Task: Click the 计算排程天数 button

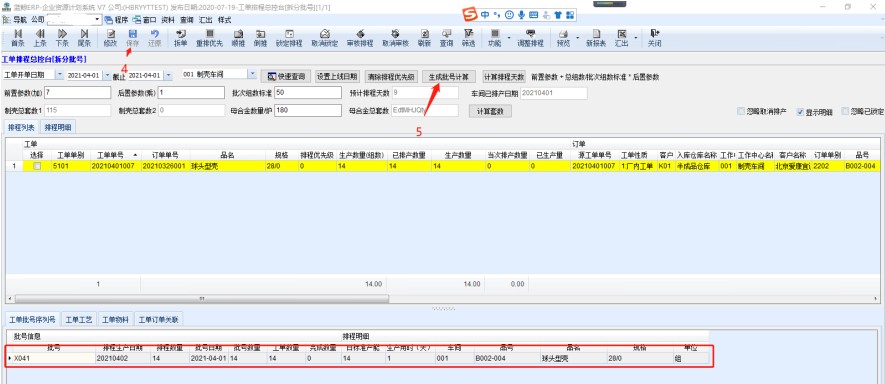Action: [x=504, y=76]
